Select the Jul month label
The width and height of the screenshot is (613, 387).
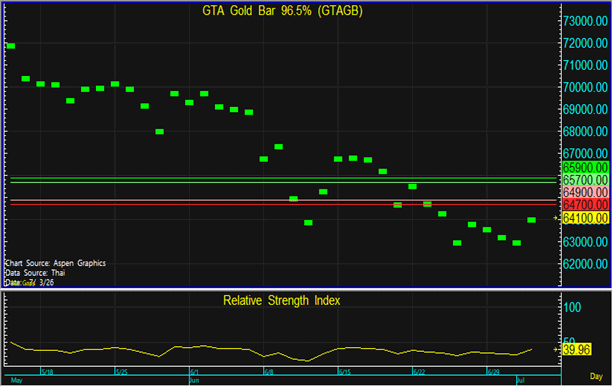(521, 380)
